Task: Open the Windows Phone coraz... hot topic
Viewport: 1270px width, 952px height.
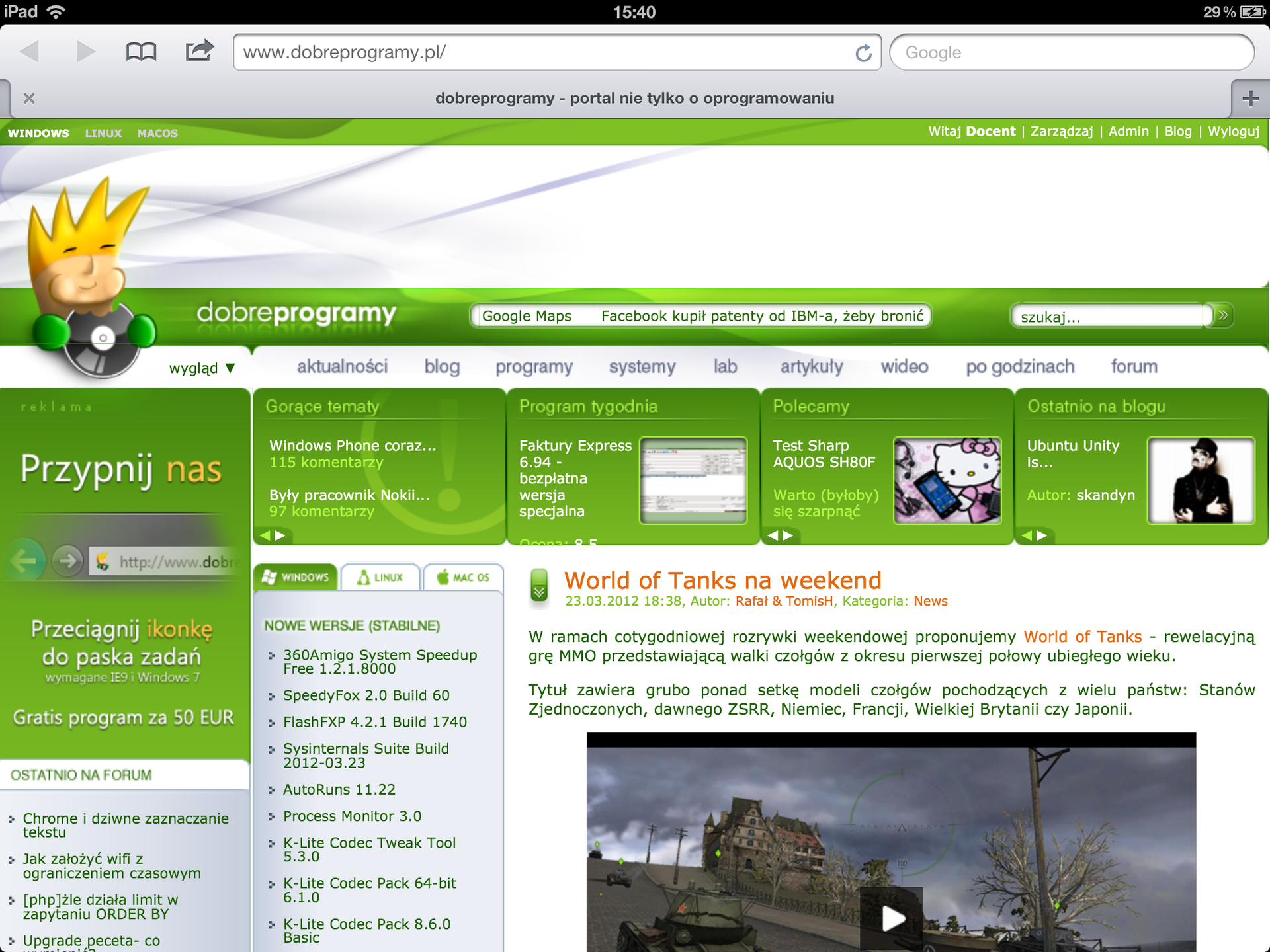Action: point(353,446)
